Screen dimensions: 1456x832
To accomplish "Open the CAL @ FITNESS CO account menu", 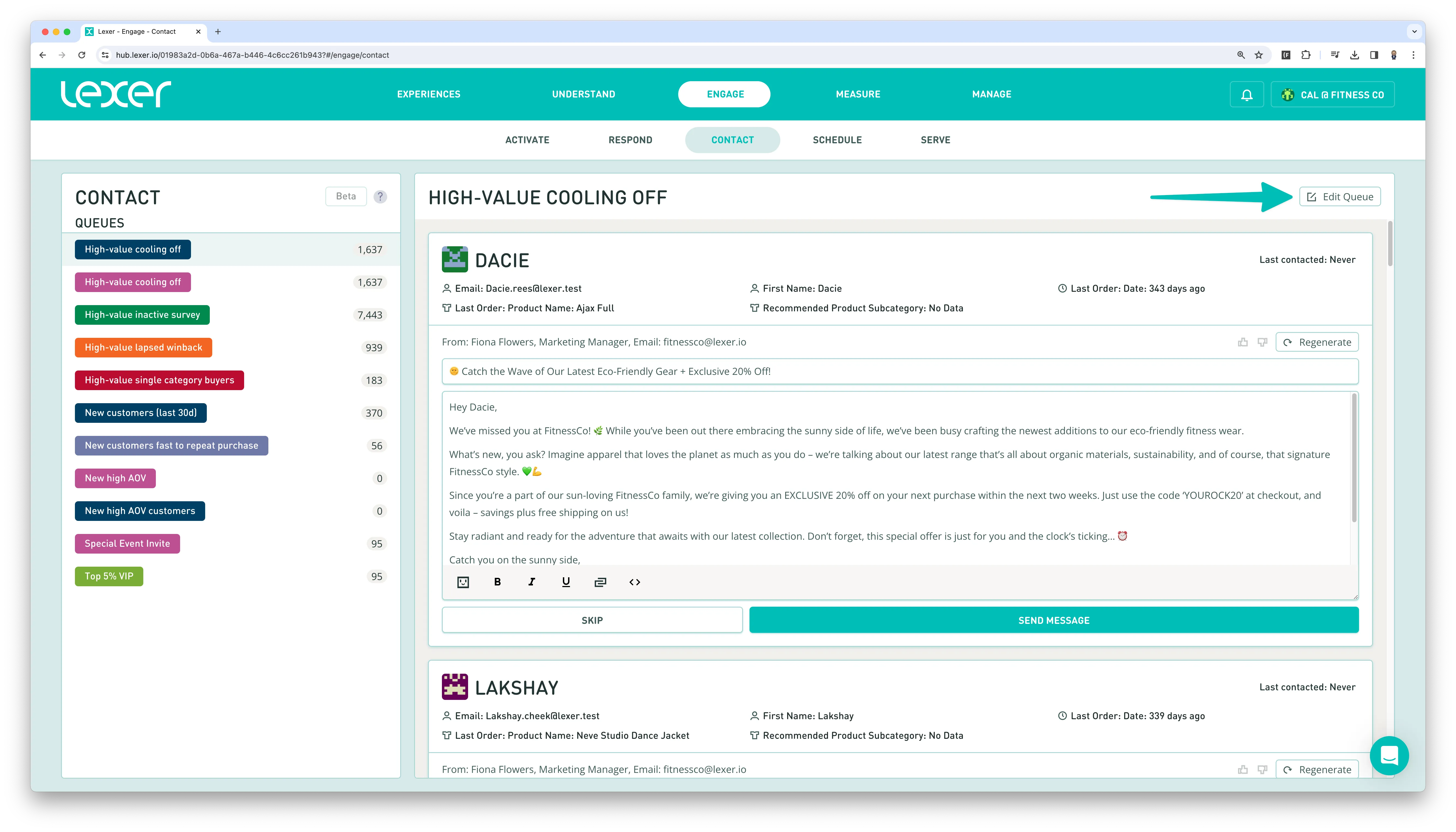I will (1332, 95).
